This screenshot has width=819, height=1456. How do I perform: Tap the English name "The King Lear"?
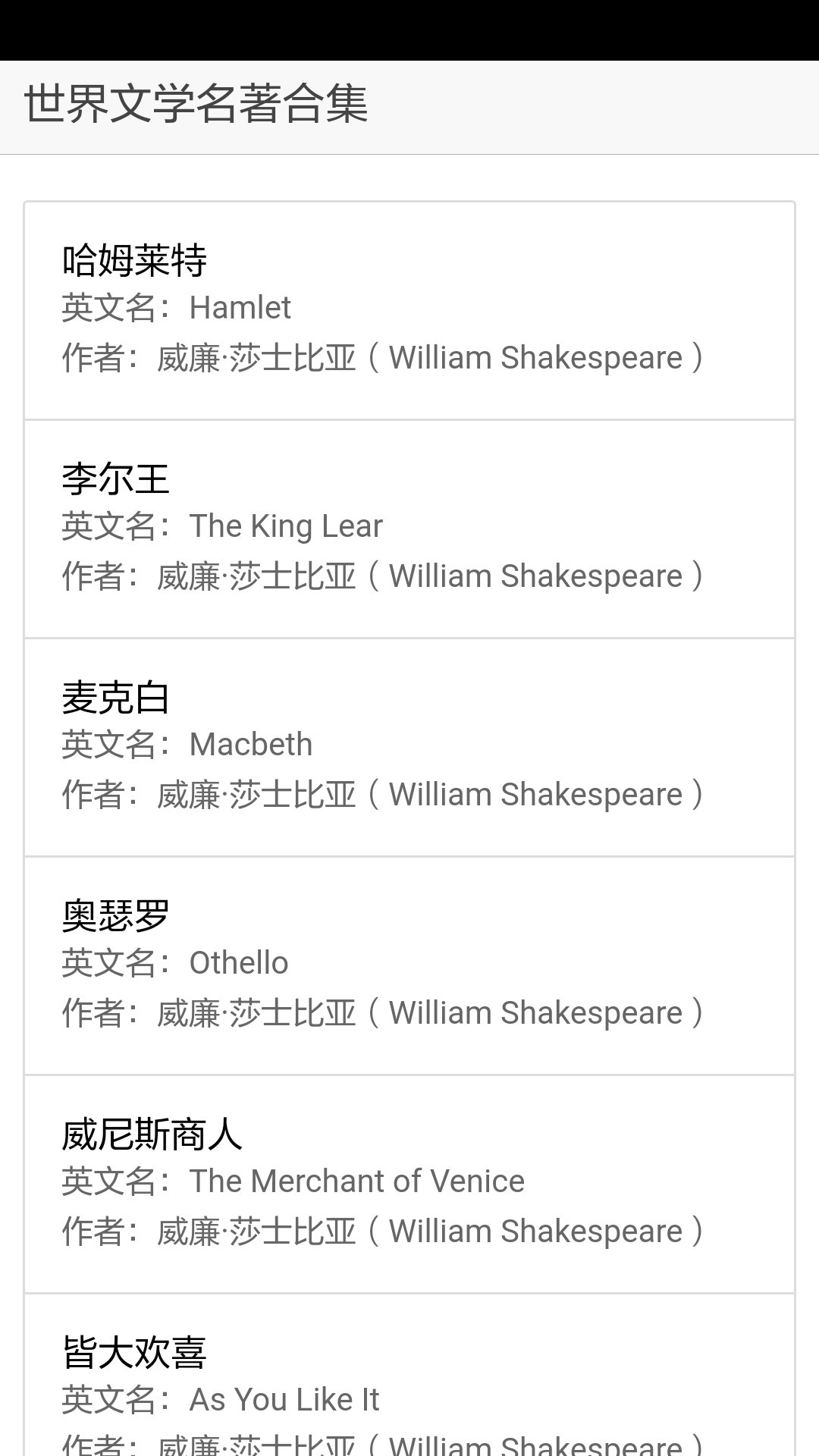[x=286, y=526]
